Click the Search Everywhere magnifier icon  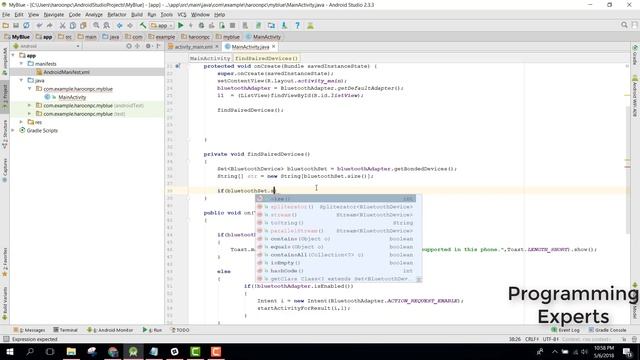624,25
